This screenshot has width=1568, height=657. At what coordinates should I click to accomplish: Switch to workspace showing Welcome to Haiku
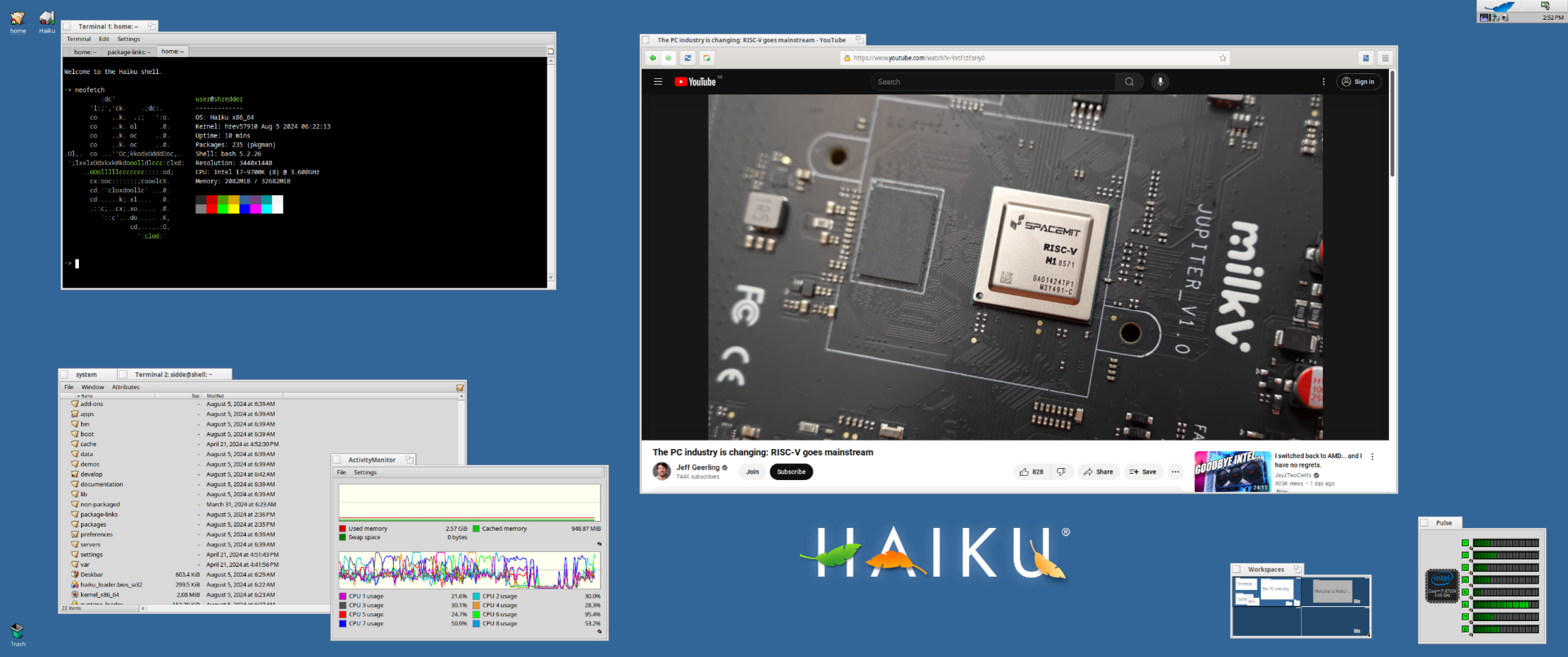click(1335, 591)
